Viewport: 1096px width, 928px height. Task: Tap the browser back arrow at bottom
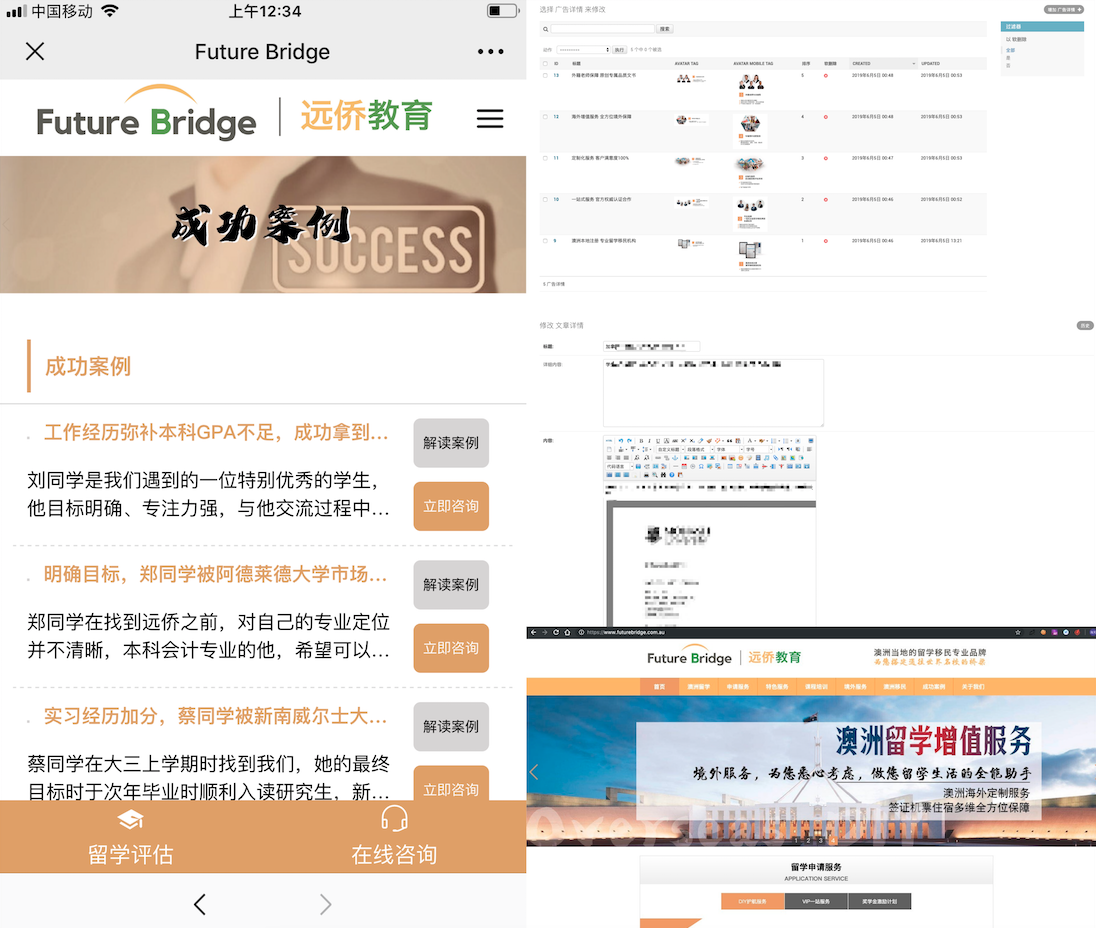tap(199, 904)
